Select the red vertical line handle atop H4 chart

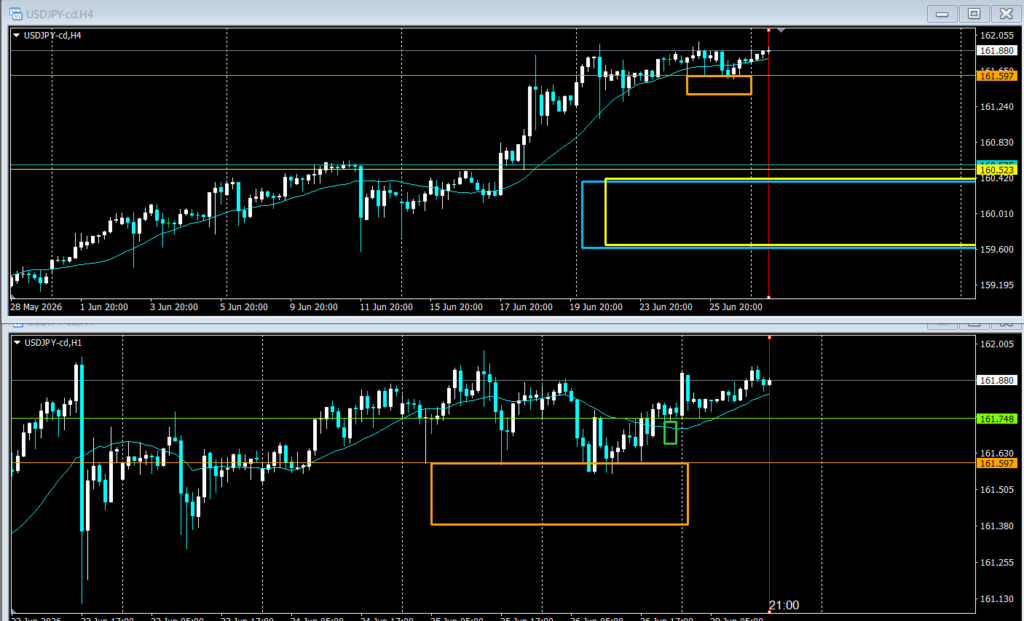(769, 30)
